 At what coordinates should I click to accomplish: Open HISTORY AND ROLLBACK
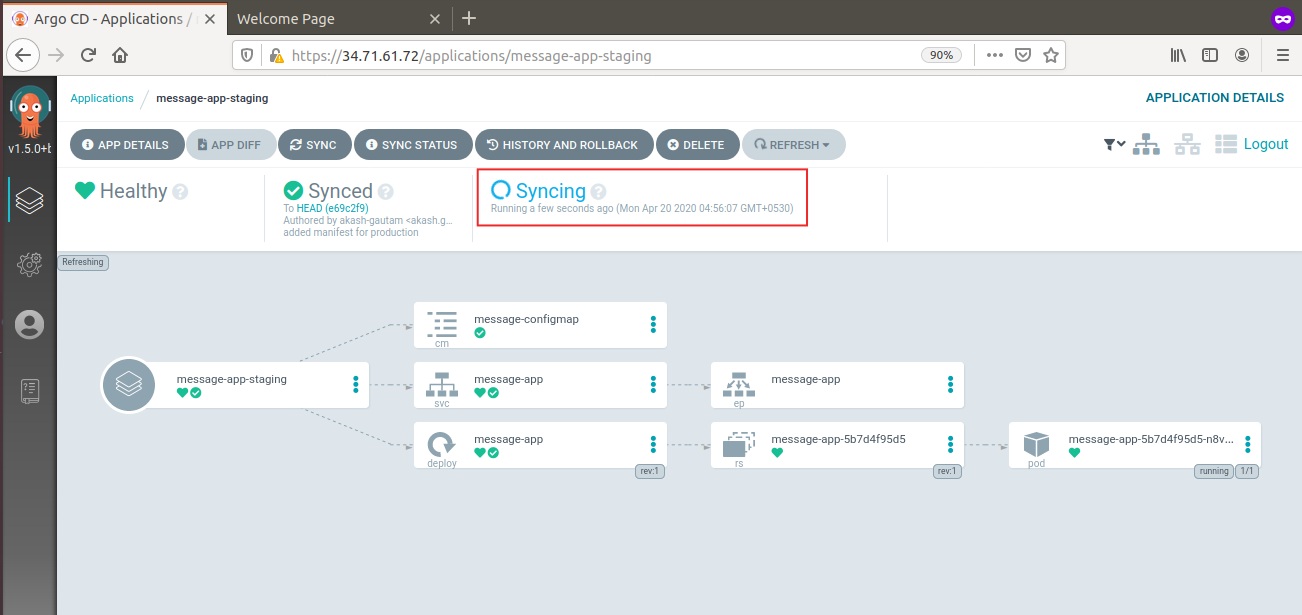pos(562,145)
